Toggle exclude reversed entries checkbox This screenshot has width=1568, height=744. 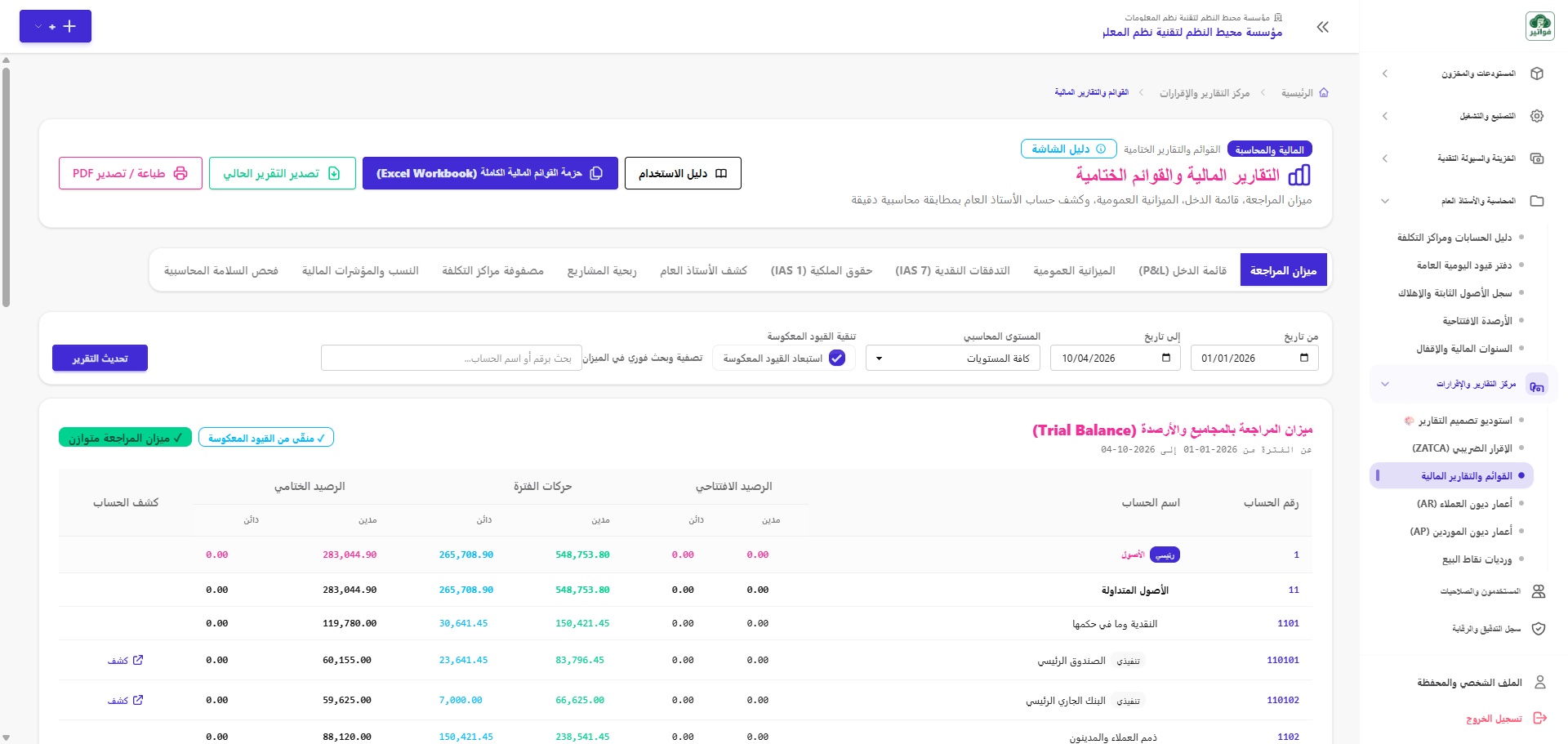(x=837, y=358)
